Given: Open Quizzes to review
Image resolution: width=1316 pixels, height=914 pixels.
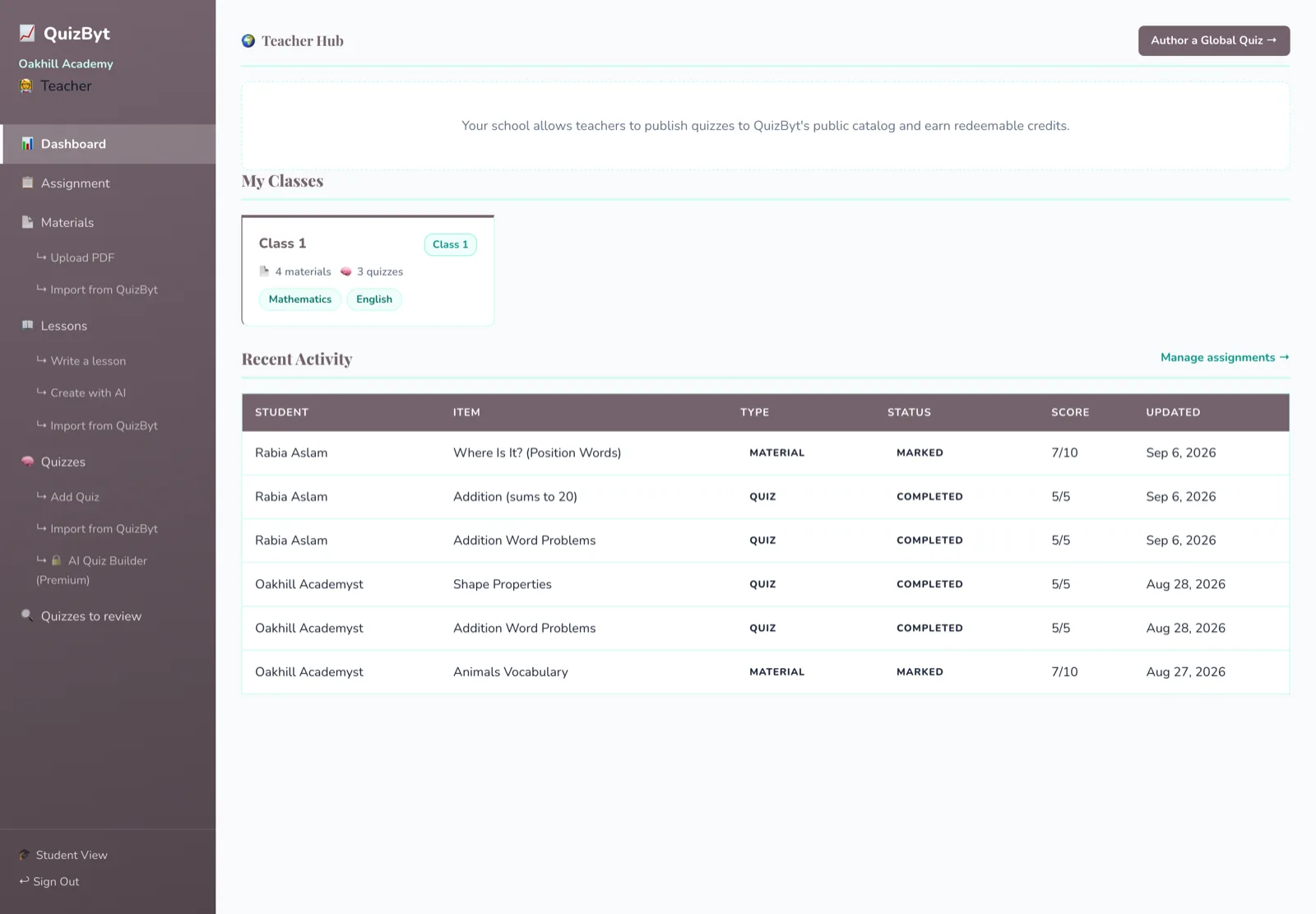Looking at the screenshot, I should pyautogui.click(x=108, y=615).
